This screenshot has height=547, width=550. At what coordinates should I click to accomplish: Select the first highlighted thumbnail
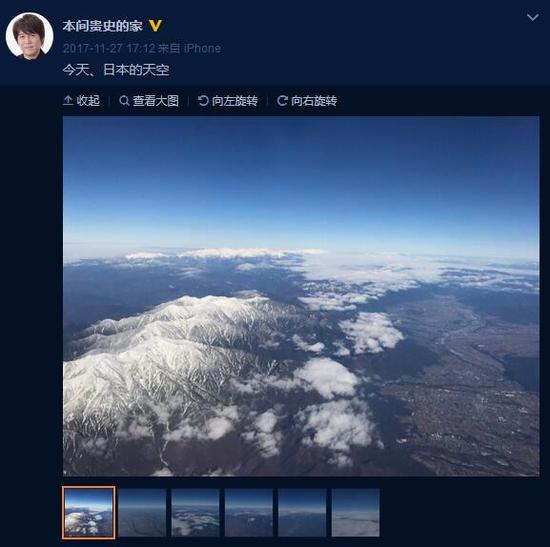coord(89,513)
